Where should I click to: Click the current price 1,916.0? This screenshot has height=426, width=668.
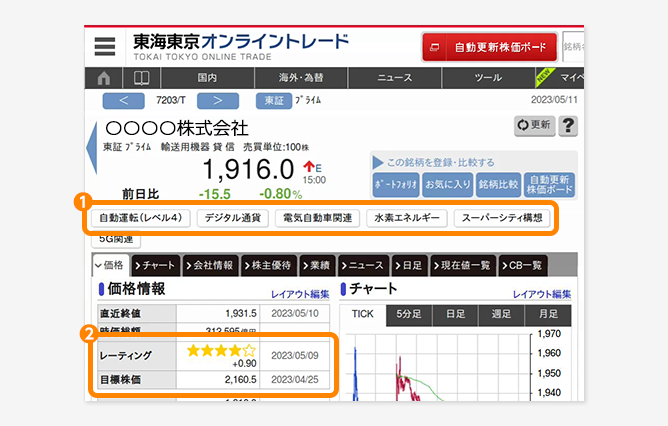point(248,169)
